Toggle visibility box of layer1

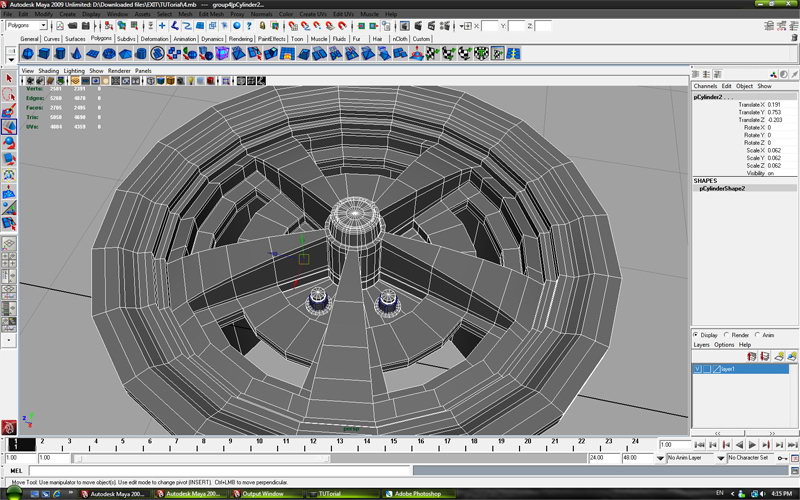coord(698,369)
